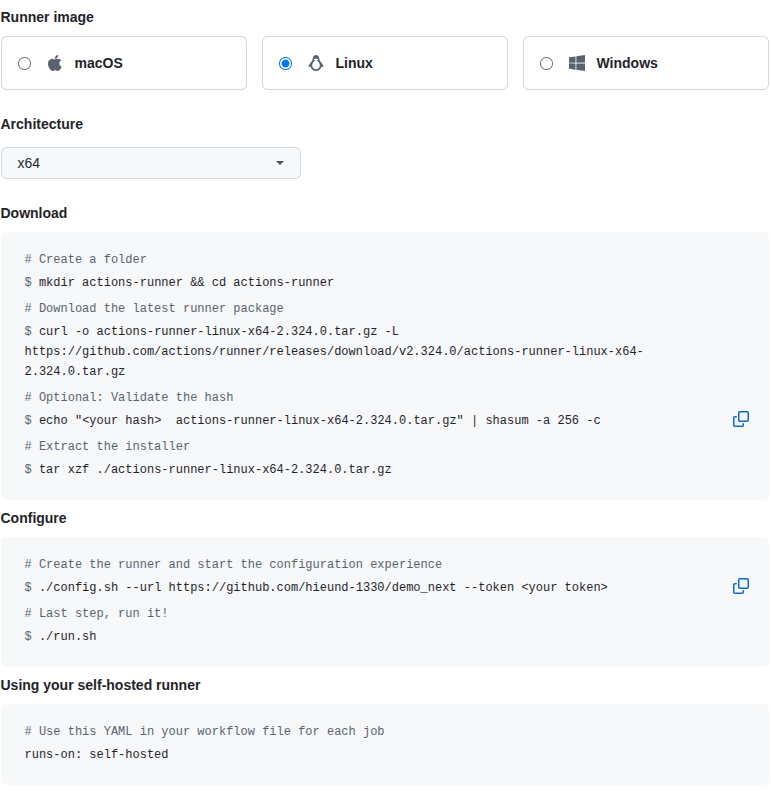This screenshot has height=791, width=771.
Task: Click the Apple logo icon
Action: click(x=55, y=63)
